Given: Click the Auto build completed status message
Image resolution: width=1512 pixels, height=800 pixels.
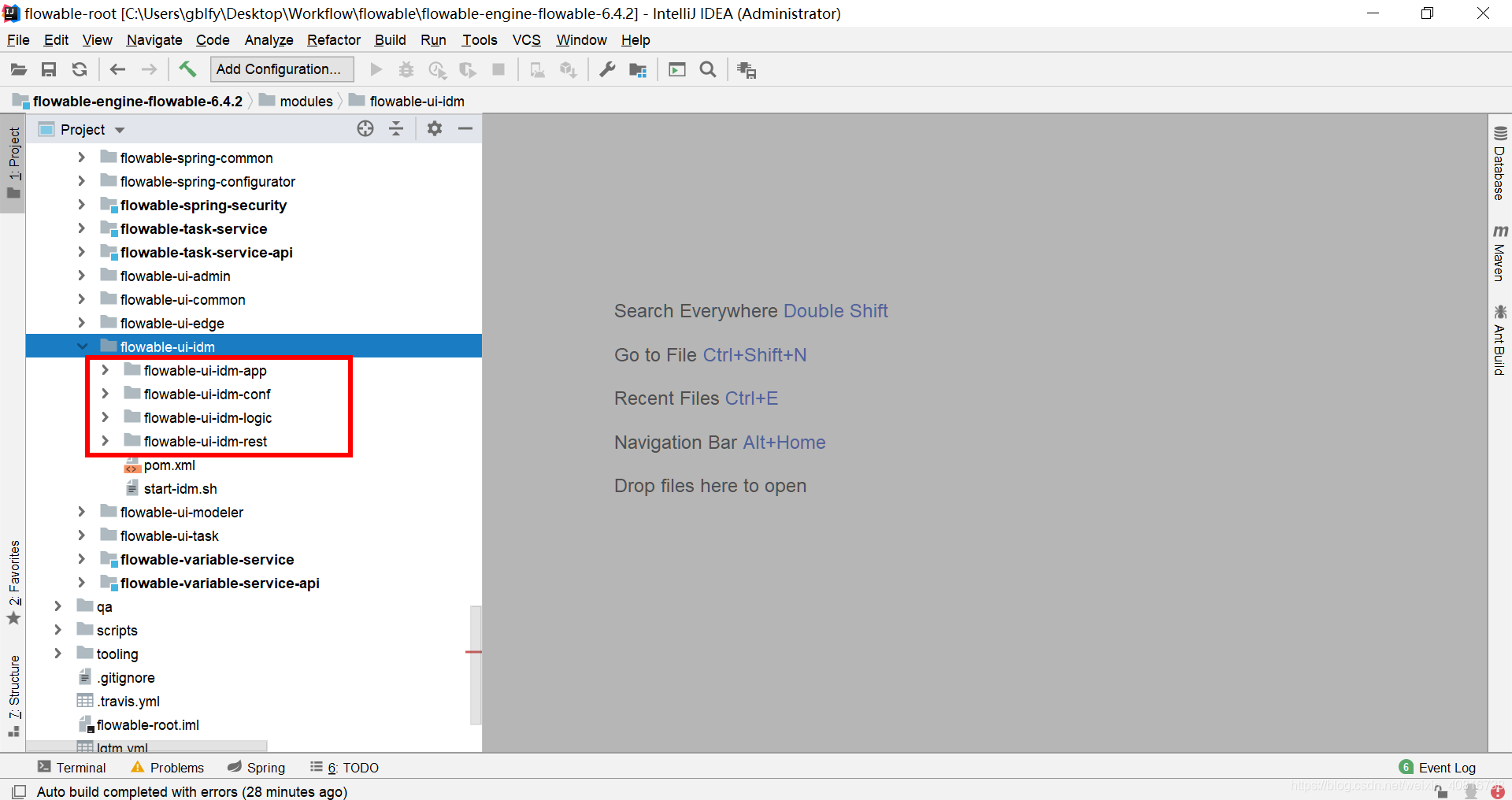Looking at the screenshot, I should (191, 792).
